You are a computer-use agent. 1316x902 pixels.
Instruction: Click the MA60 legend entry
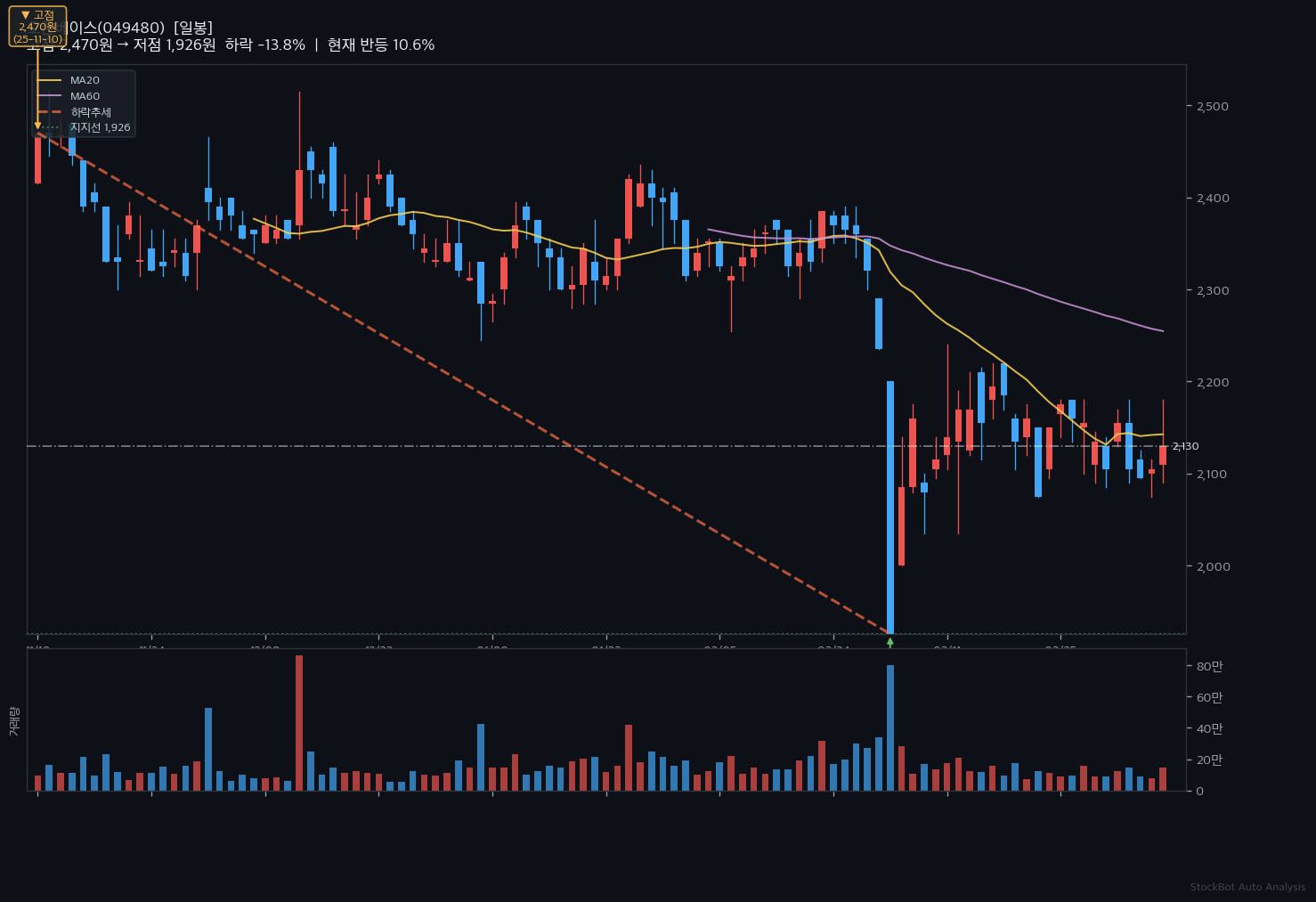tap(85, 96)
